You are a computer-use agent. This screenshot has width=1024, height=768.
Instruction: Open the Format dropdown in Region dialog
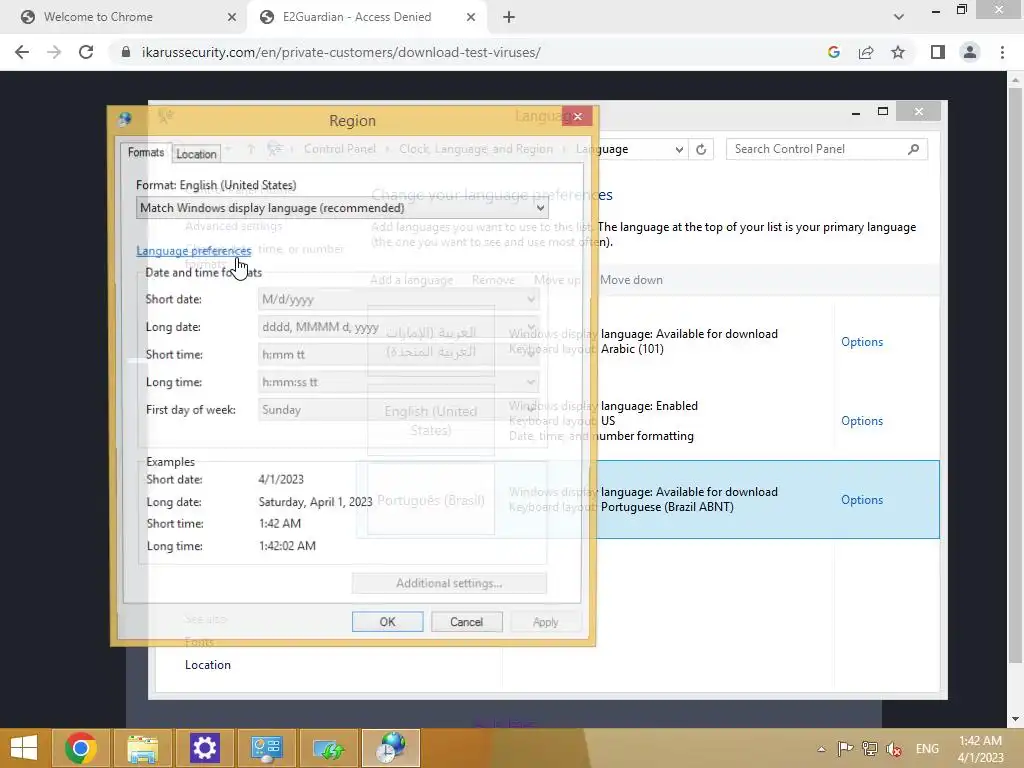tap(342, 208)
